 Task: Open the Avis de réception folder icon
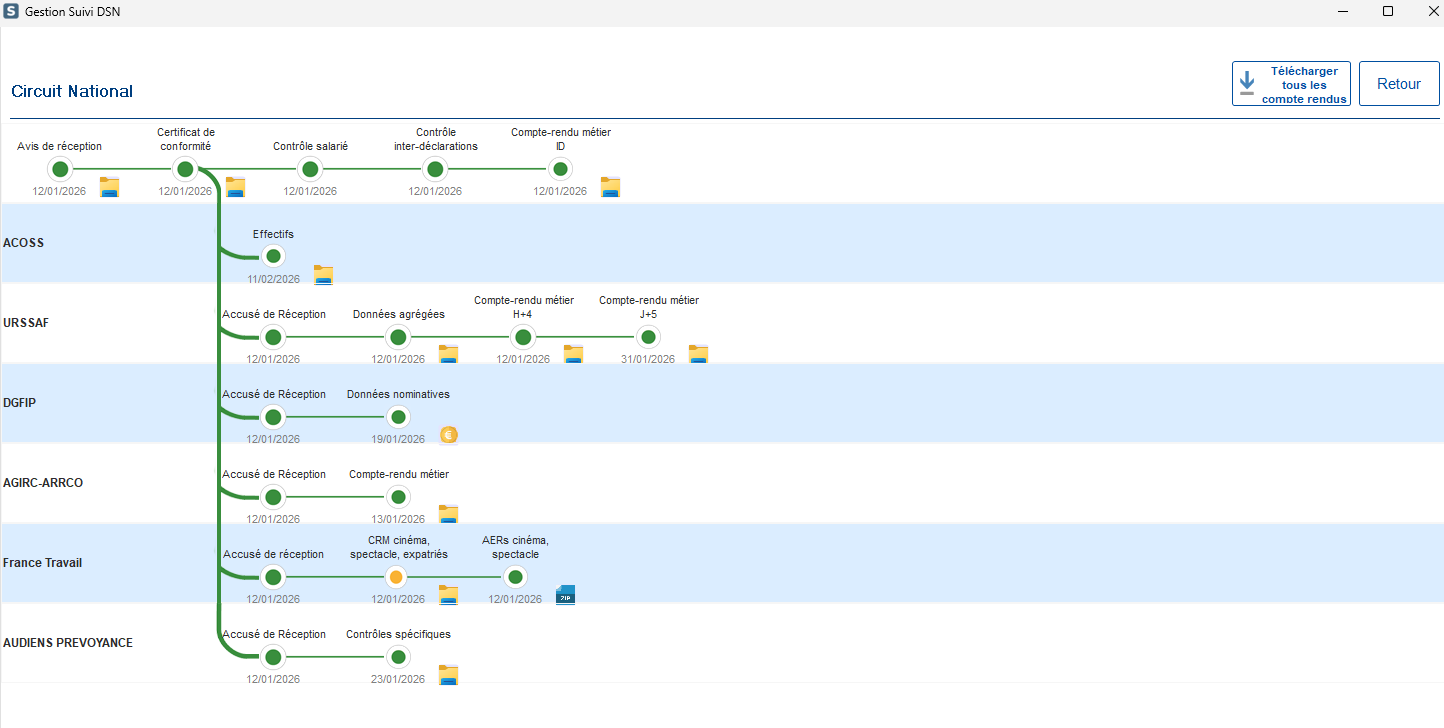tap(109, 187)
